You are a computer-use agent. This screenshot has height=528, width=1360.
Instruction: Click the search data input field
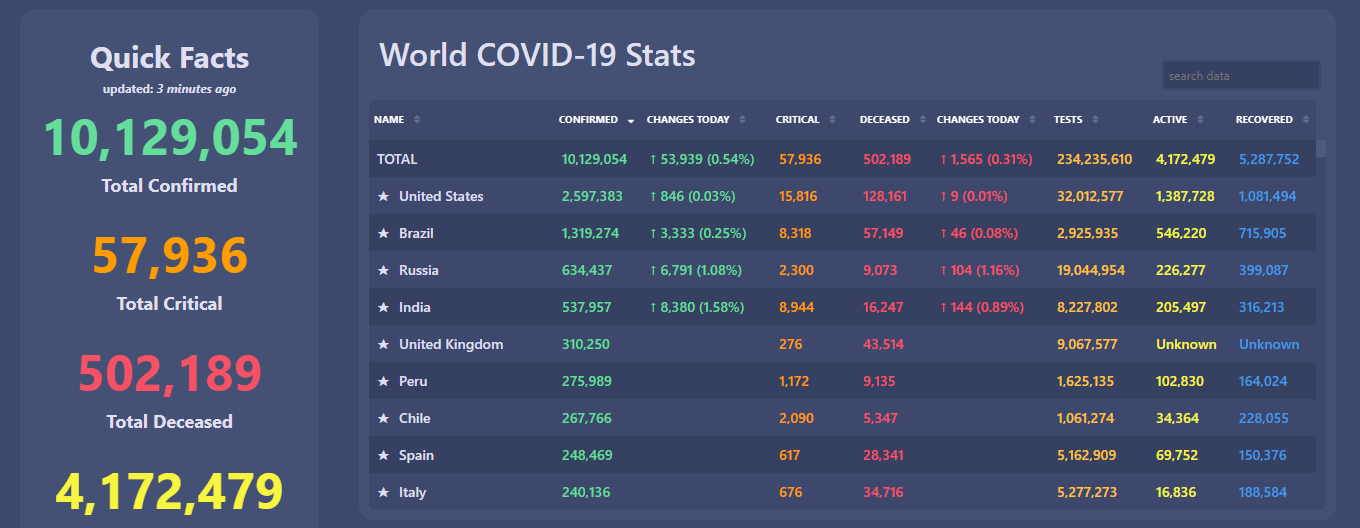pos(1241,76)
